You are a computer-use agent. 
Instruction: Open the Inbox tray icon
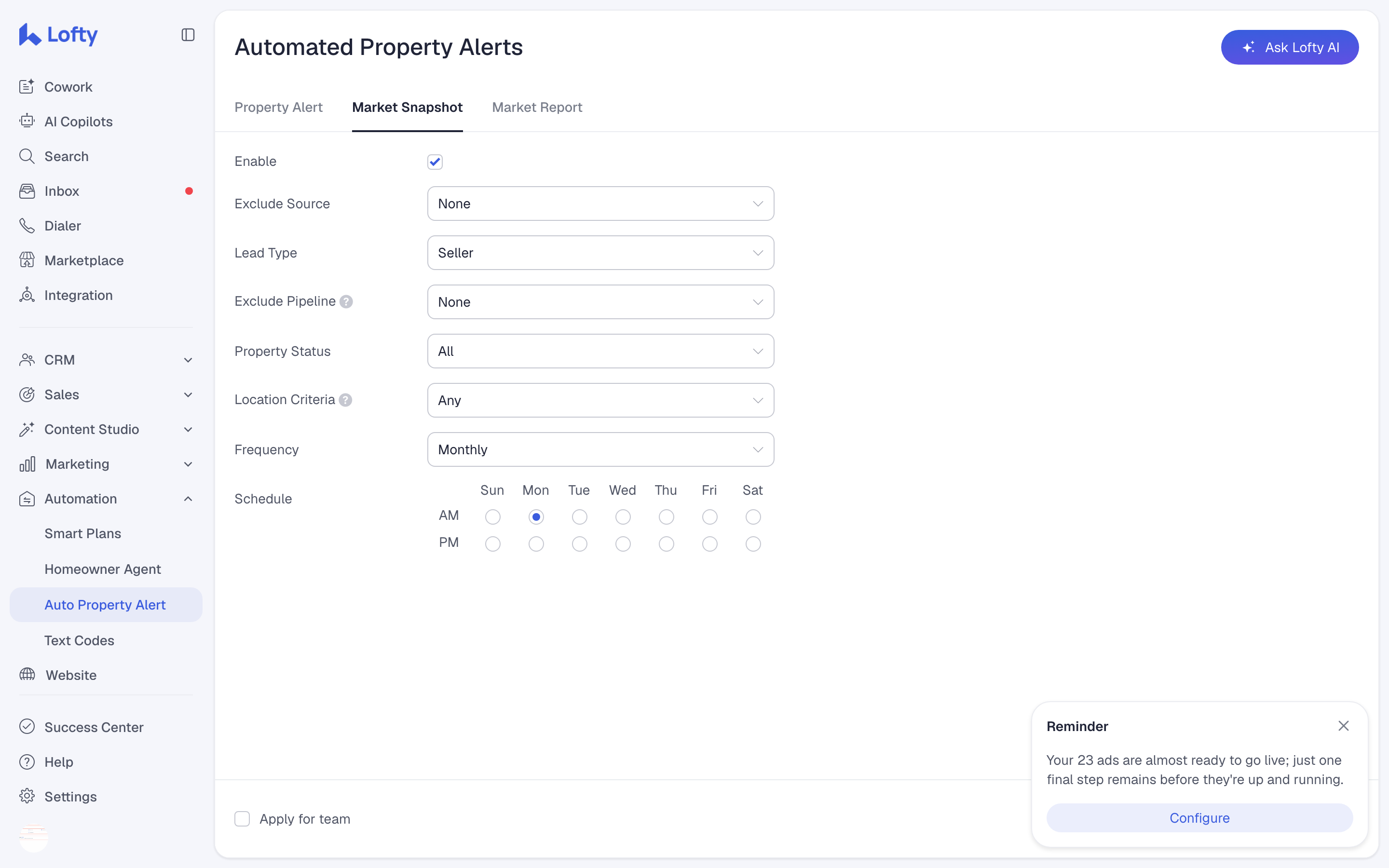coord(27,191)
